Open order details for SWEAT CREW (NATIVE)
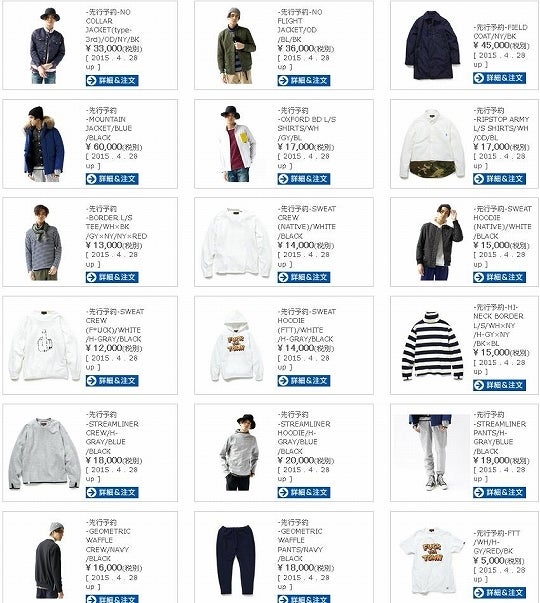Screen dimensions: 540x603 coord(303,277)
